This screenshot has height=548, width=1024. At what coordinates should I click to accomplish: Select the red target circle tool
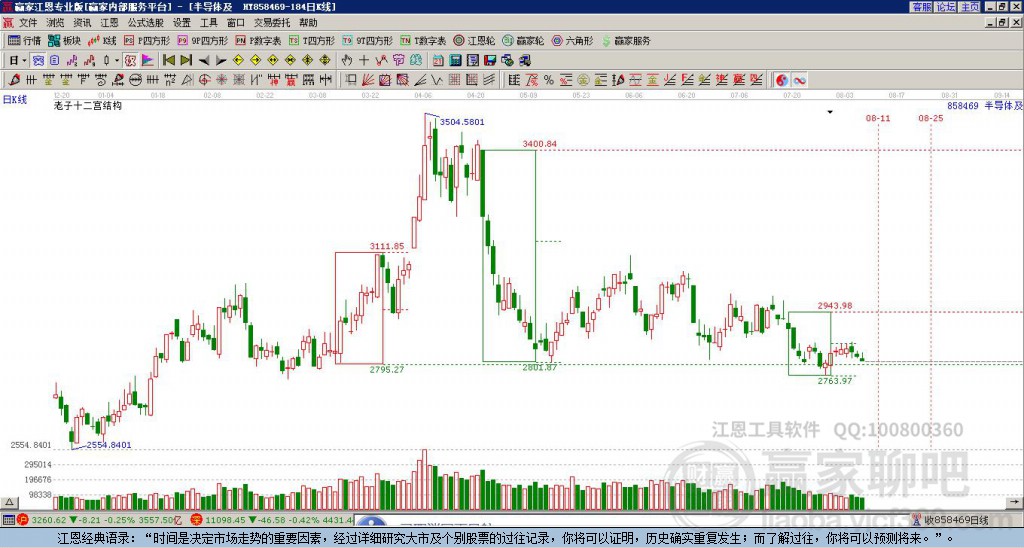point(204,80)
